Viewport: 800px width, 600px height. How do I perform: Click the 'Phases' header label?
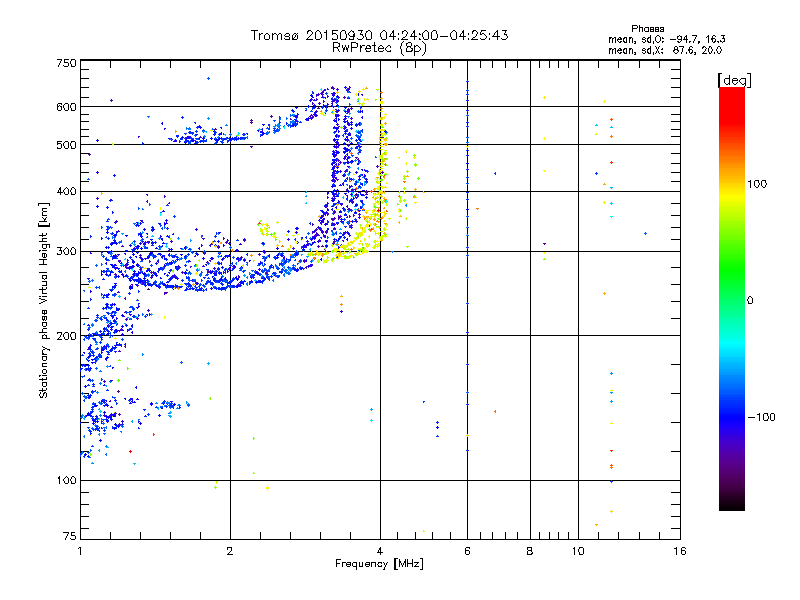coord(647,29)
